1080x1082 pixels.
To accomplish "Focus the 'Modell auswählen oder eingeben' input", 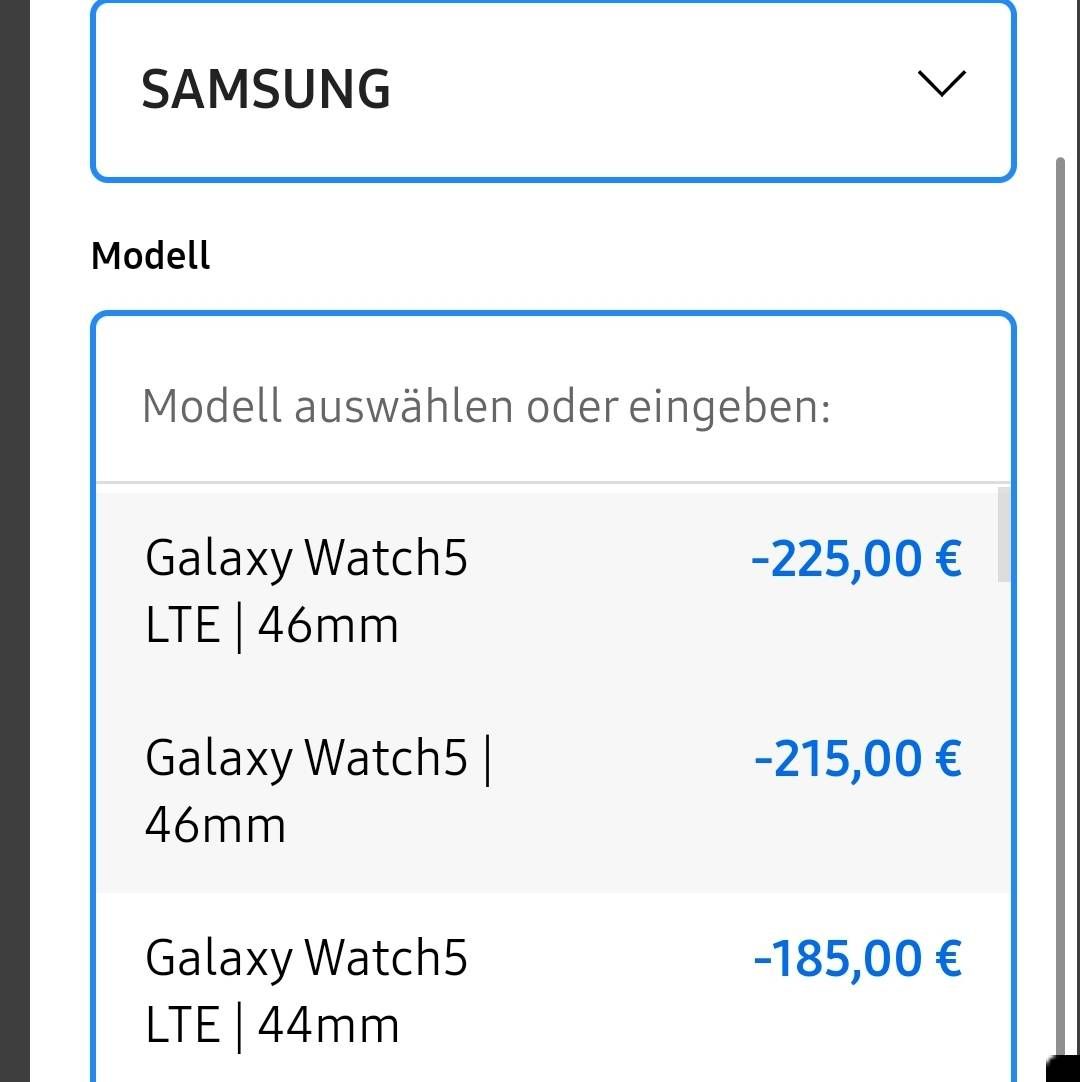I will tap(486, 407).
